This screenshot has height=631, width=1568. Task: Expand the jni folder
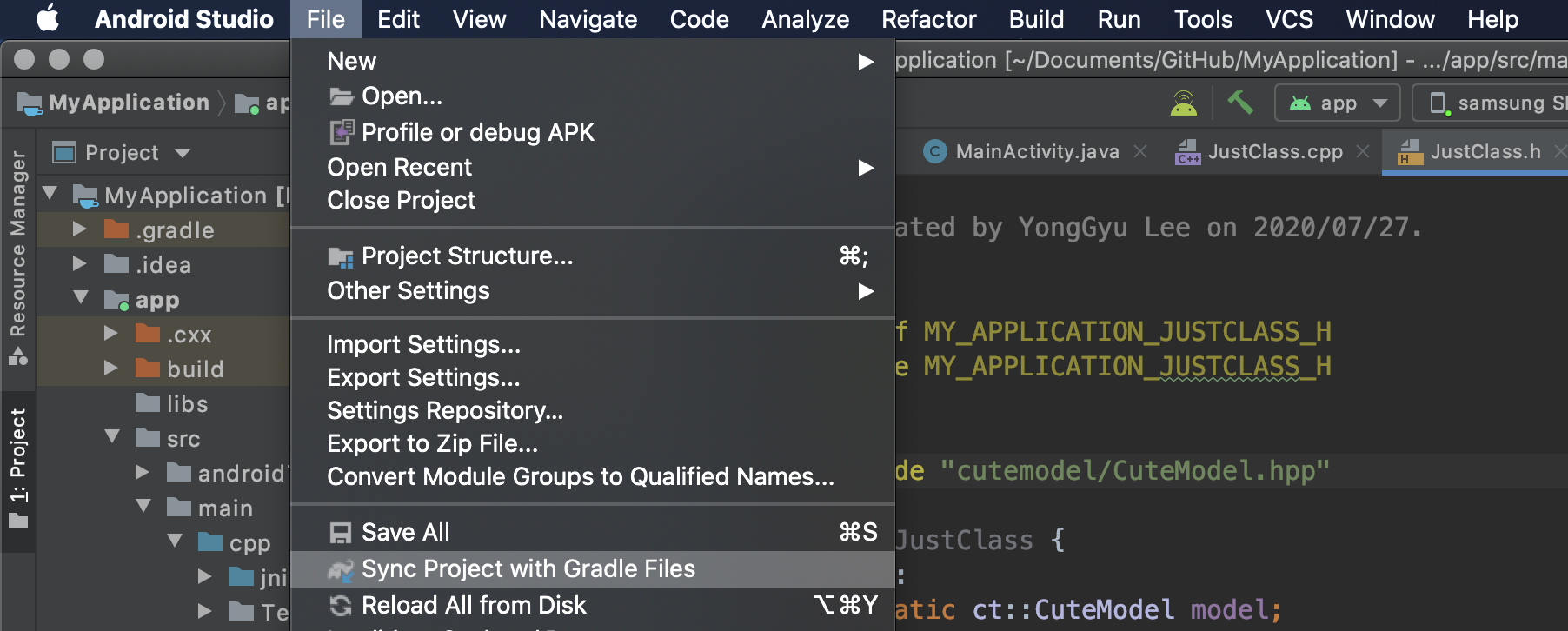[x=205, y=576]
